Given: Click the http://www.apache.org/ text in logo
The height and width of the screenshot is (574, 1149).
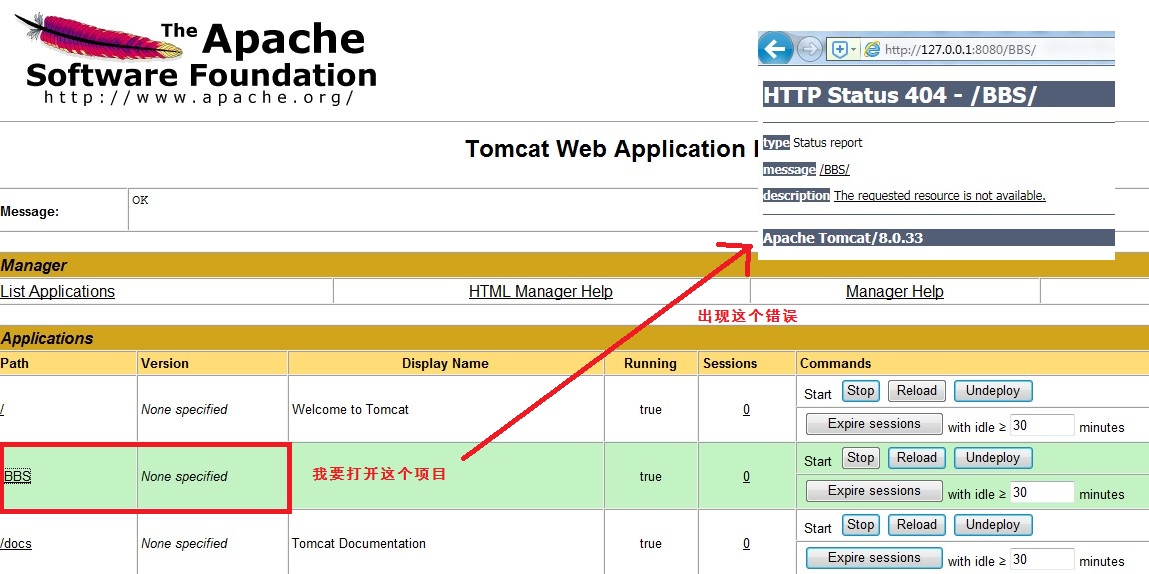Looking at the screenshot, I should coord(199,97).
